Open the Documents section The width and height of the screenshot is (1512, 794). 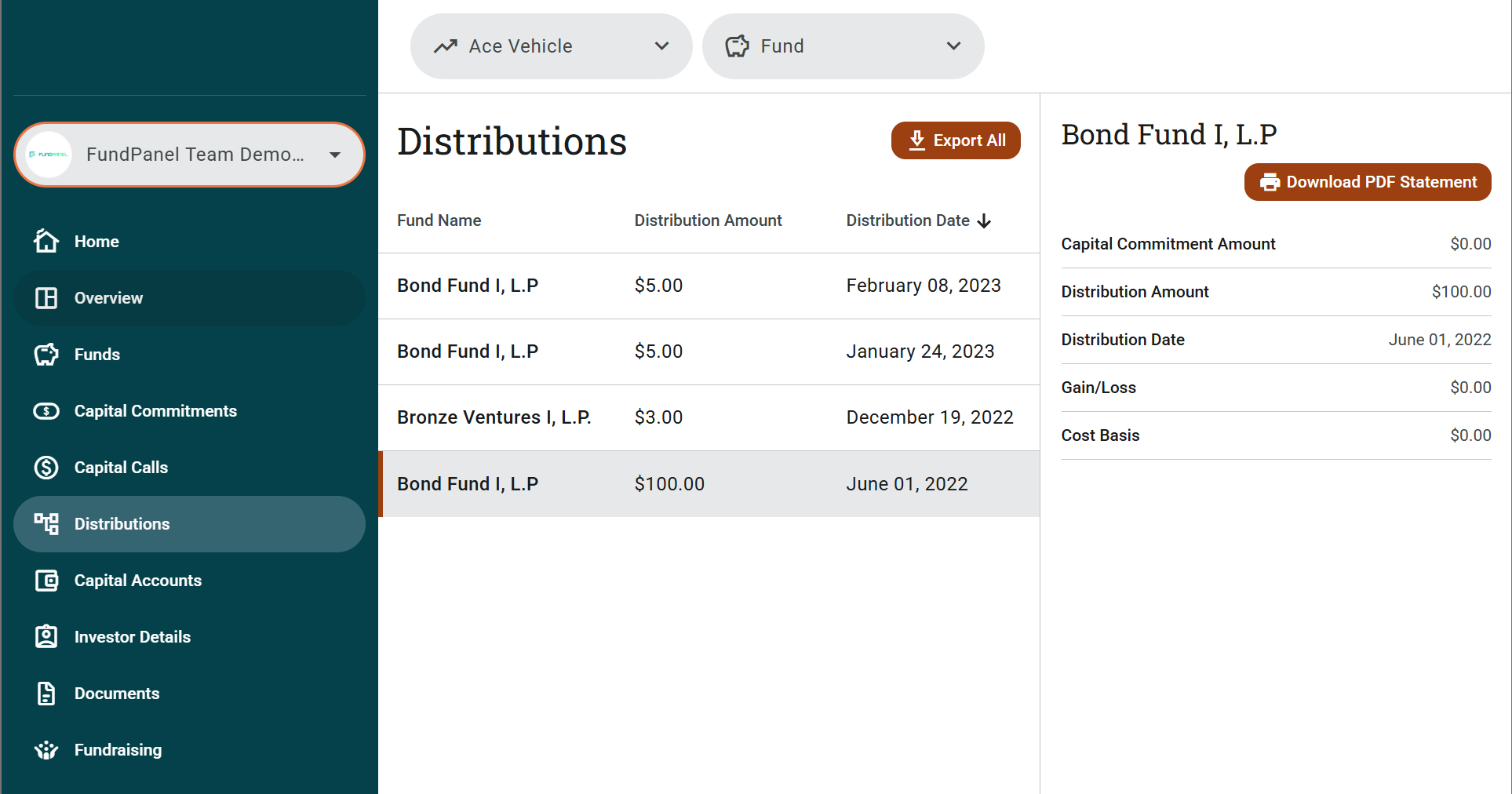189,694
